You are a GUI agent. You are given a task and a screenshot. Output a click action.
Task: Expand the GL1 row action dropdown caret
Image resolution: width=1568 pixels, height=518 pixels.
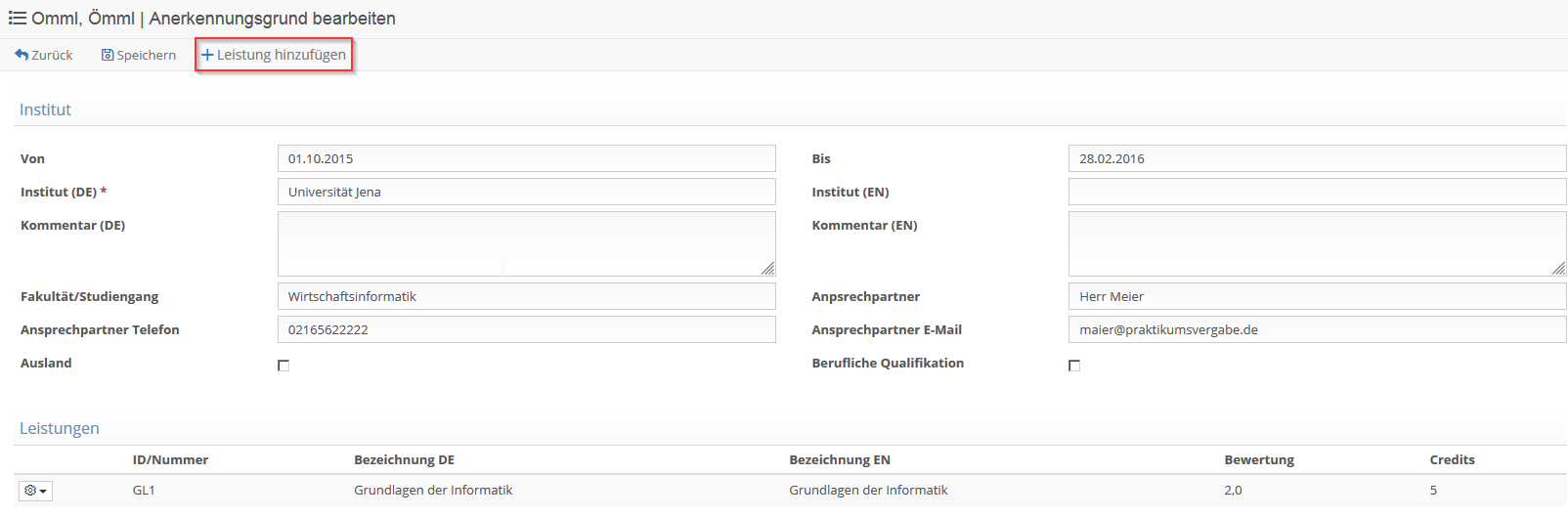pos(43,492)
